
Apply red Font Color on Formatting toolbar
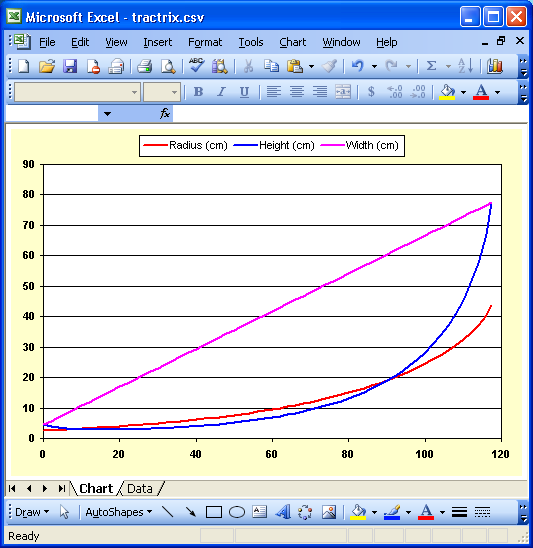pyautogui.click(x=481, y=92)
